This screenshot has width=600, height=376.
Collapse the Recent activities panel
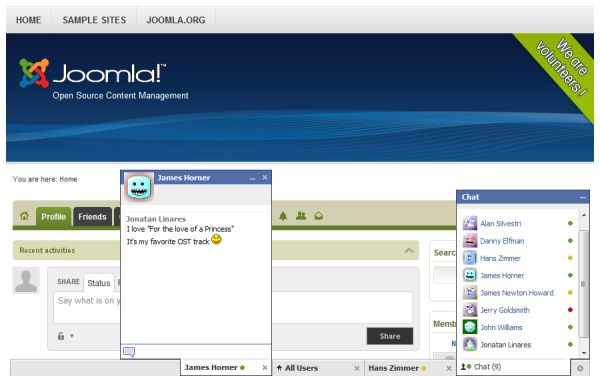tap(409, 251)
